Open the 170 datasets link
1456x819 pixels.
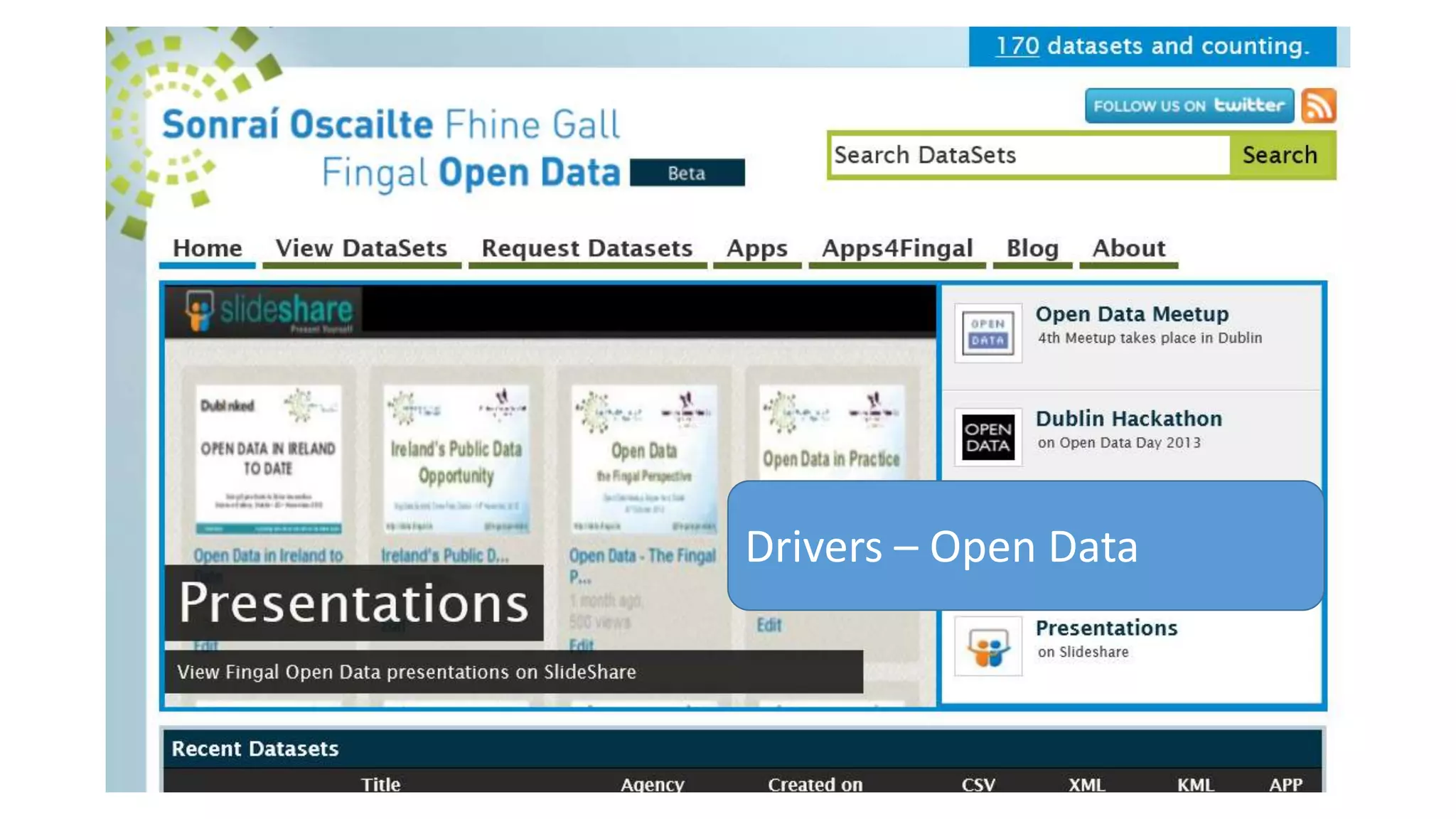[x=1017, y=46]
